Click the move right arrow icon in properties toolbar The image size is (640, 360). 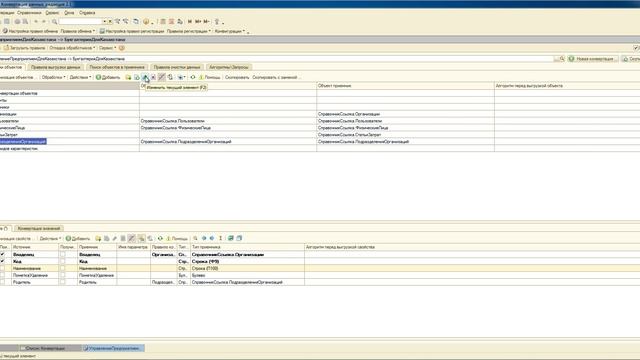pyautogui.click(x=212, y=238)
